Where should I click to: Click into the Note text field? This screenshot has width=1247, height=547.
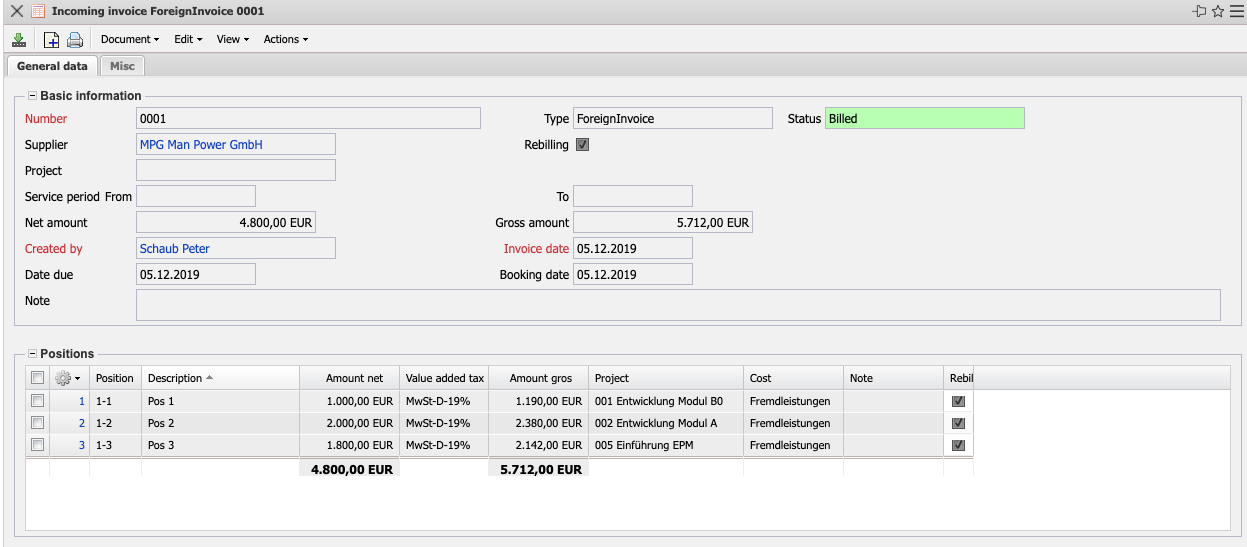677,305
